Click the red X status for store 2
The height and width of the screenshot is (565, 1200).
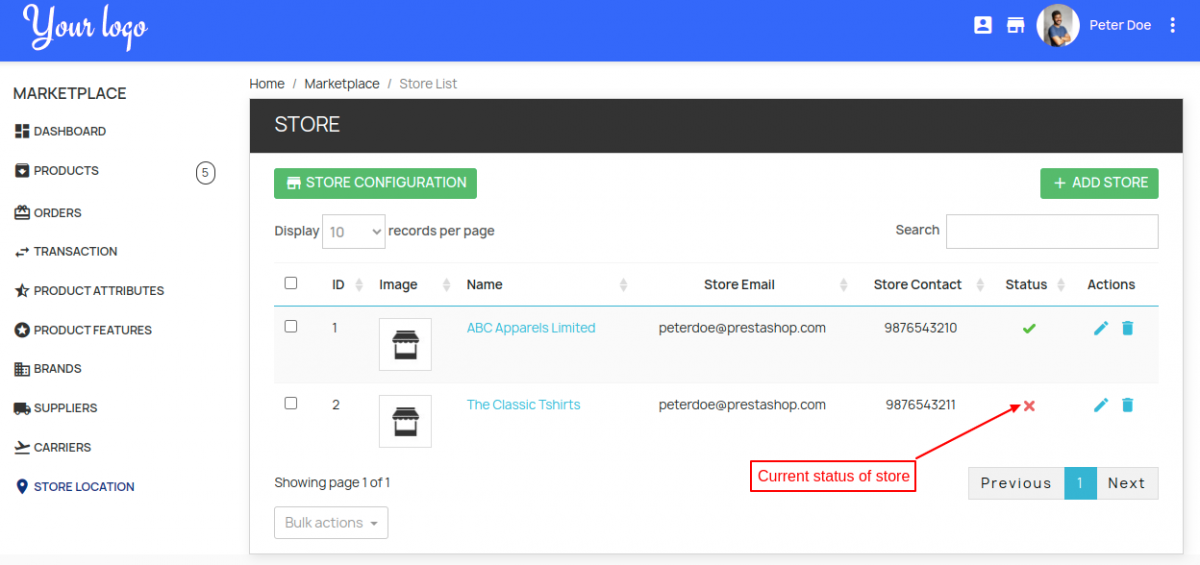[1029, 406]
